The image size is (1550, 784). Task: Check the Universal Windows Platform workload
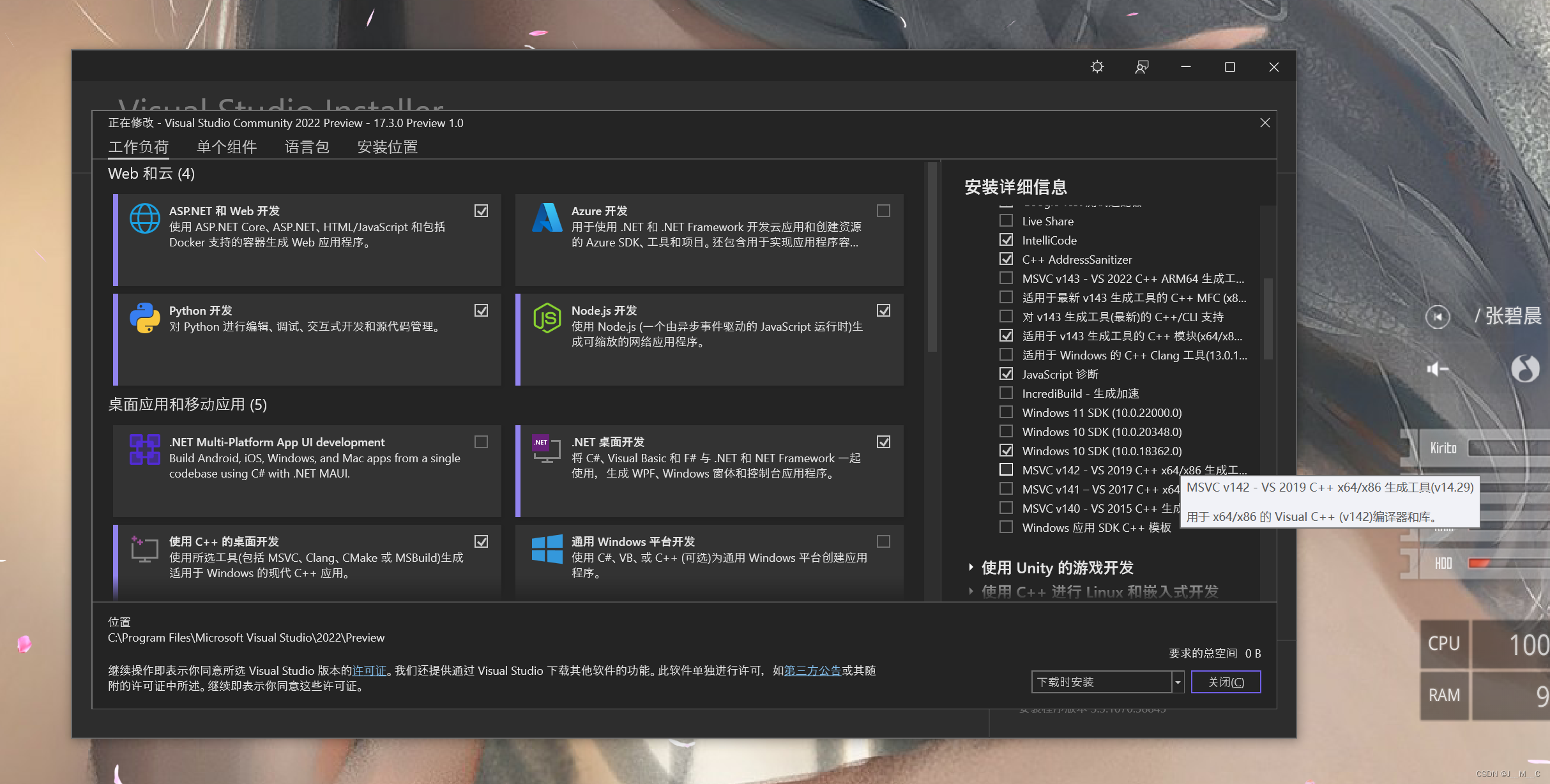point(884,541)
